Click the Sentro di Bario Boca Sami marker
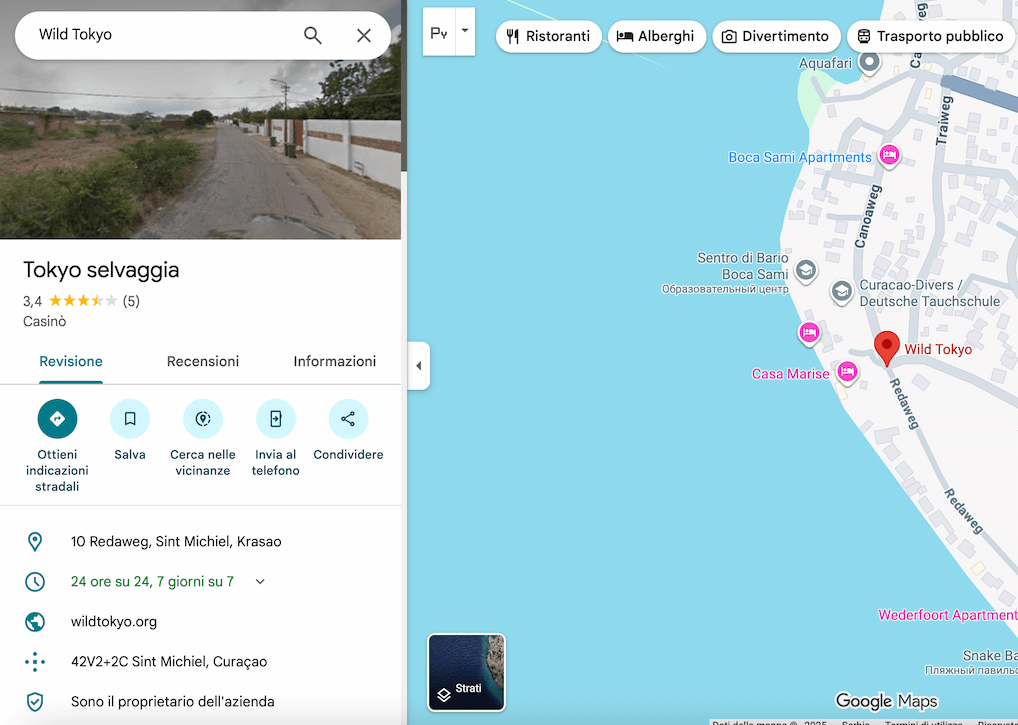Screen dimensions: 1018x725 click(806, 270)
